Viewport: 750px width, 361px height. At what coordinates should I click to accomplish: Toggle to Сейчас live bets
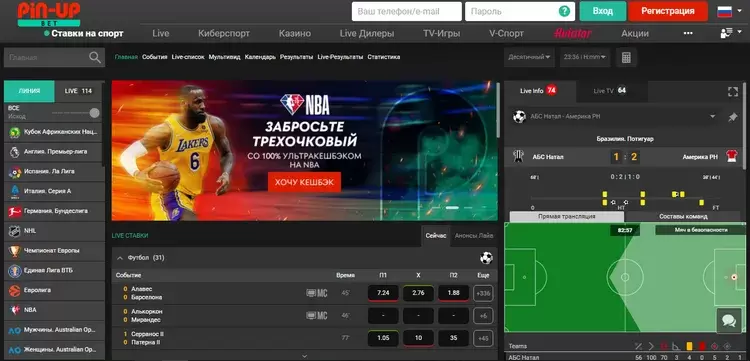point(436,236)
